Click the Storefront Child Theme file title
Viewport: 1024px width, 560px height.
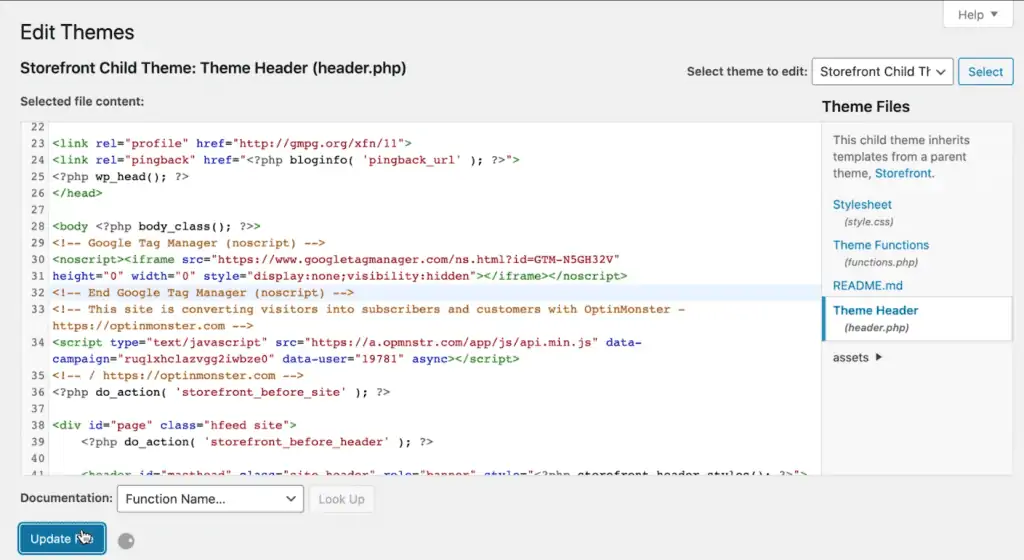point(213,68)
